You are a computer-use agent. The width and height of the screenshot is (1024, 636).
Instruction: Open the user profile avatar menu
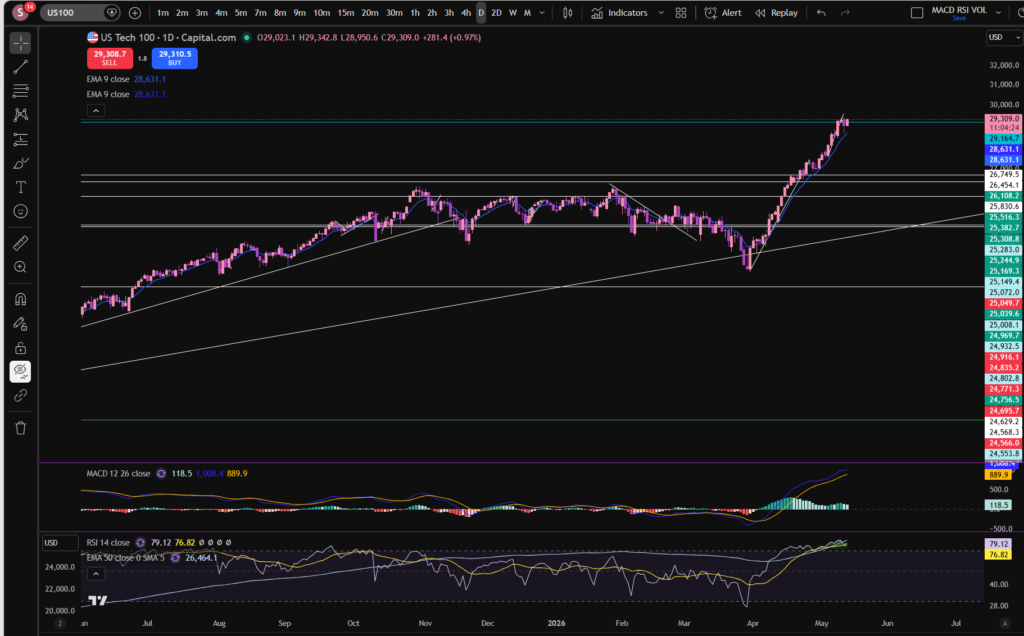click(21, 12)
